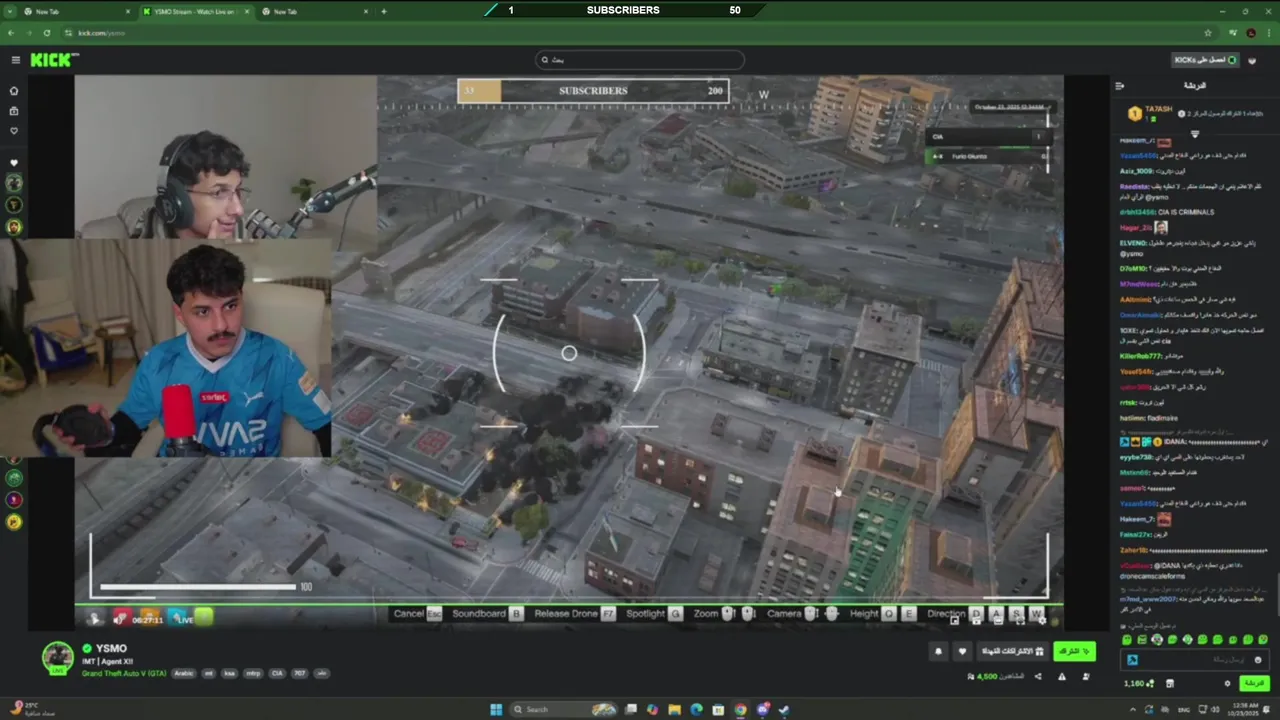Reload the page
Image resolution: width=1280 pixels, height=720 pixels.
(46, 33)
